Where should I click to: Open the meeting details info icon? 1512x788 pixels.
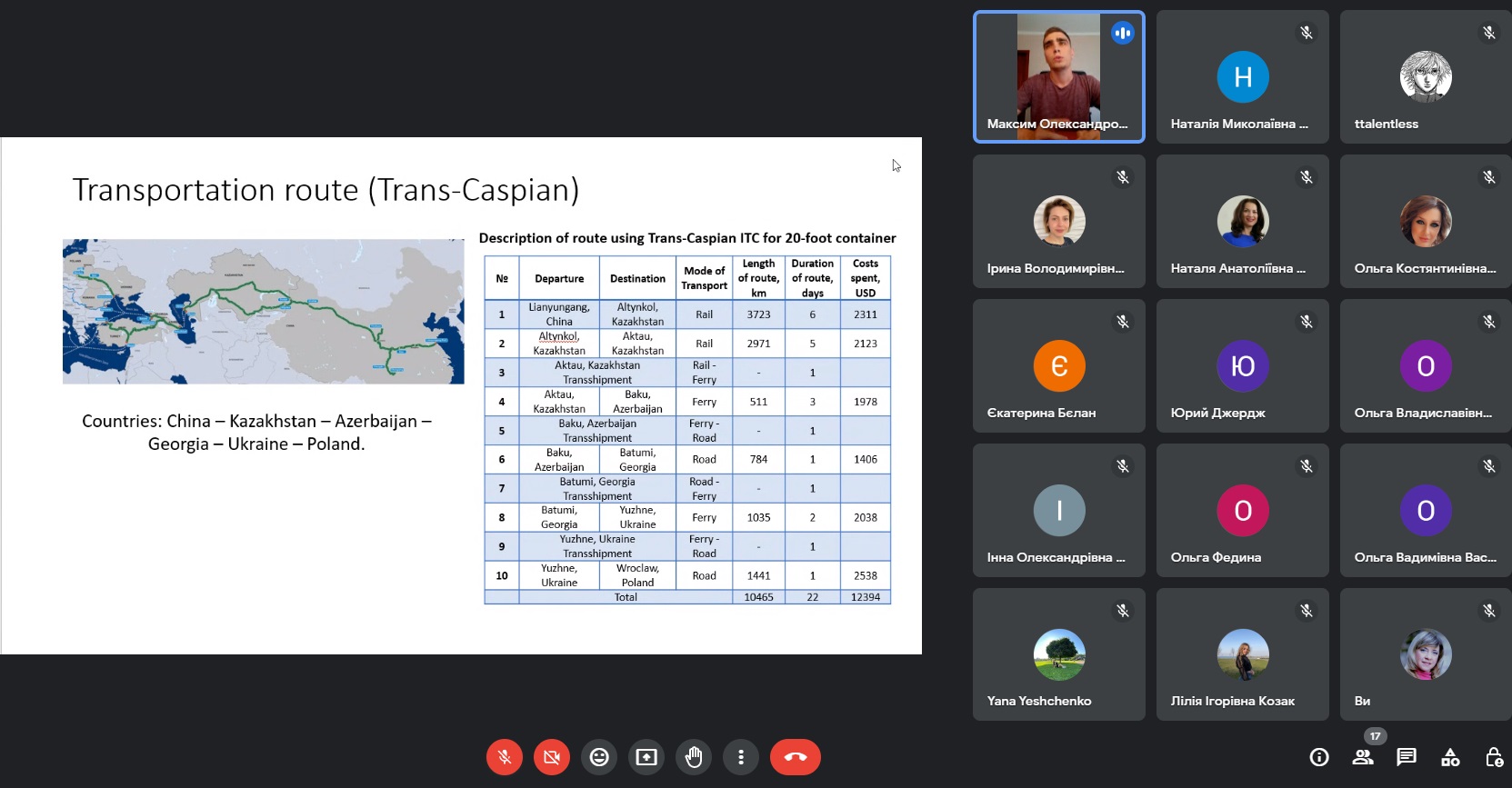pos(1319,757)
